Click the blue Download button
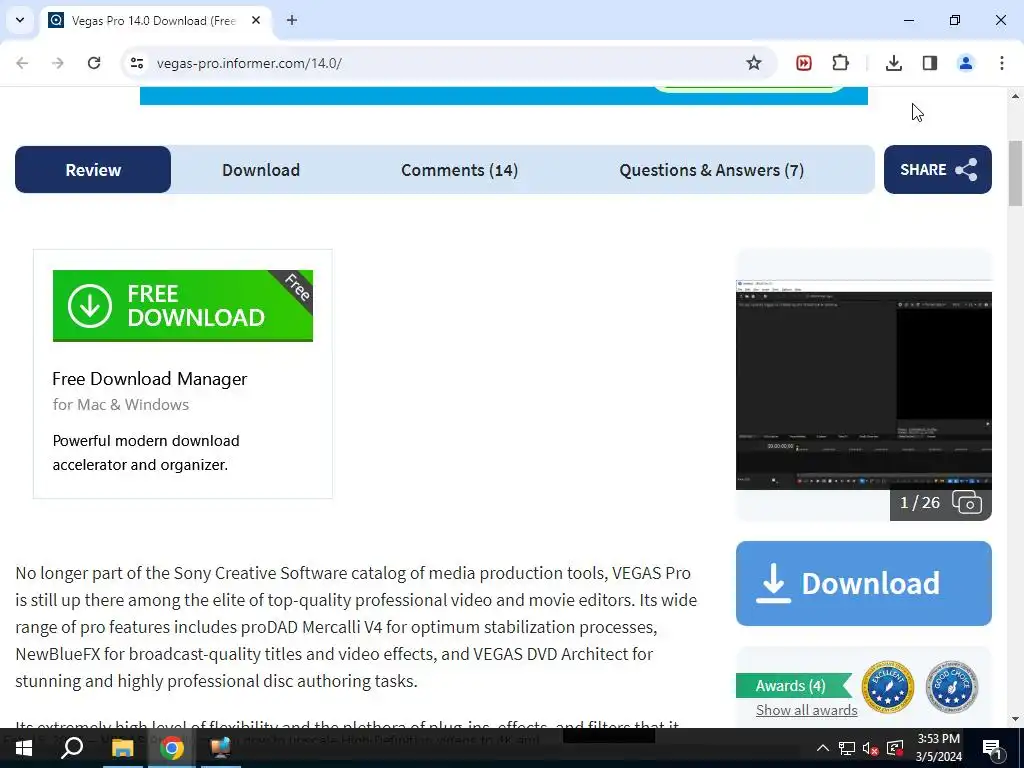Viewport: 1024px width, 768px height. [x=863, y=583]
